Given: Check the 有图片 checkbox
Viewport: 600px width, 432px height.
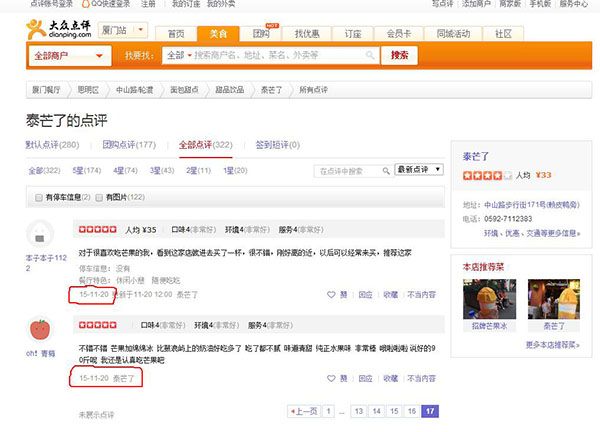Looking at the screenshot, I should click(99, 197).
